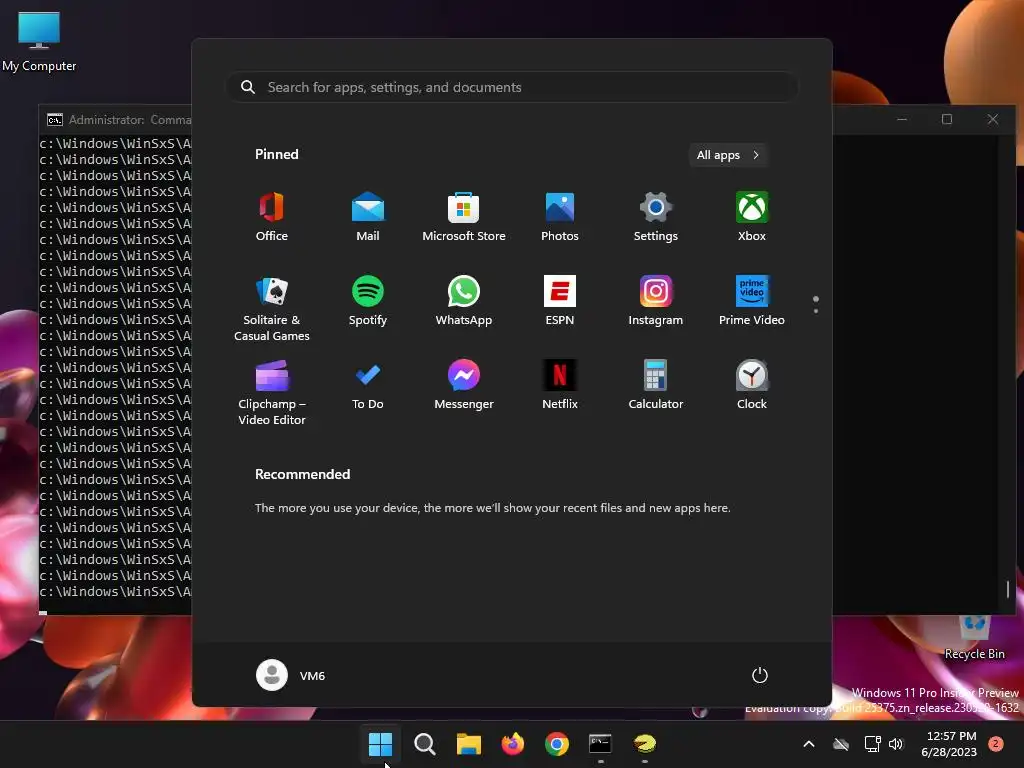Screen dimensions: 1024x768
Task: Focus the Start menu search box
Action: (512, 87)
